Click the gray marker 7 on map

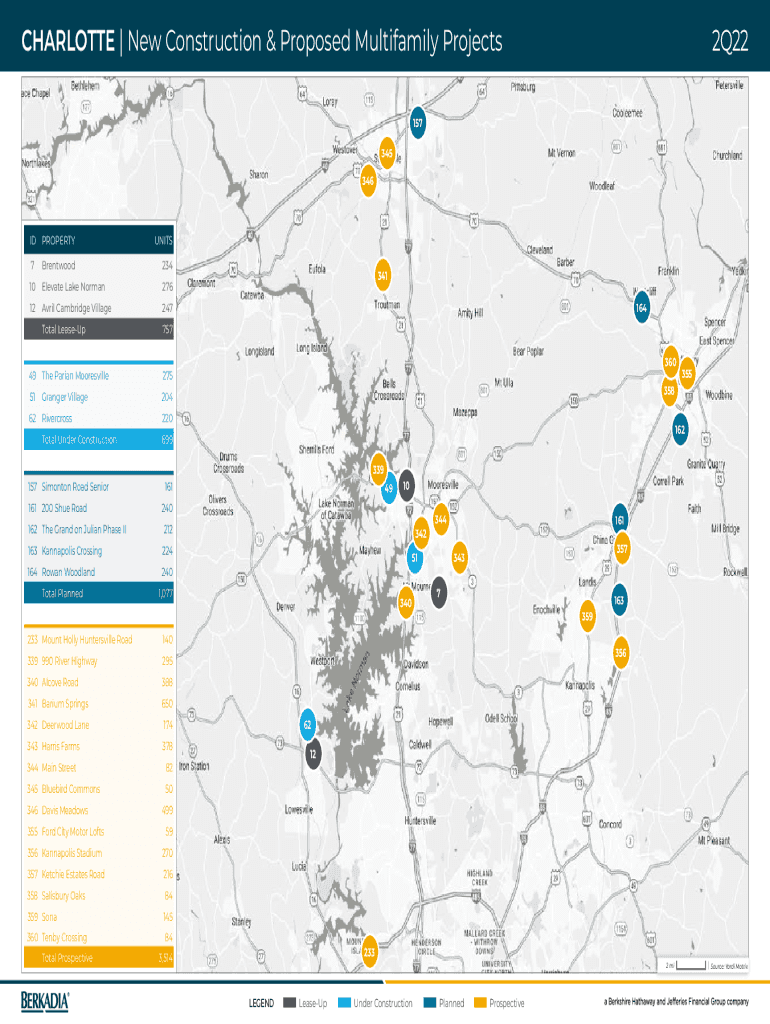coord(438,594)
